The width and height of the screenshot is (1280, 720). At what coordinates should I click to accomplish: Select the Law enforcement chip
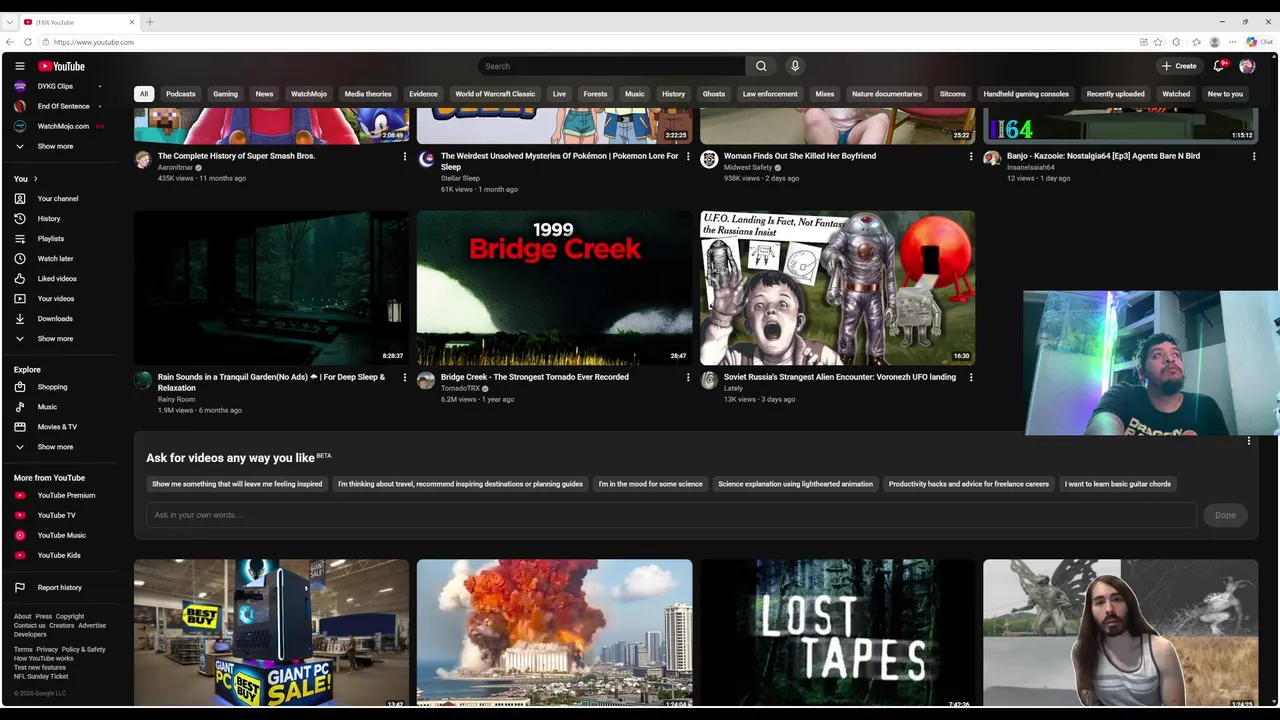770,94
